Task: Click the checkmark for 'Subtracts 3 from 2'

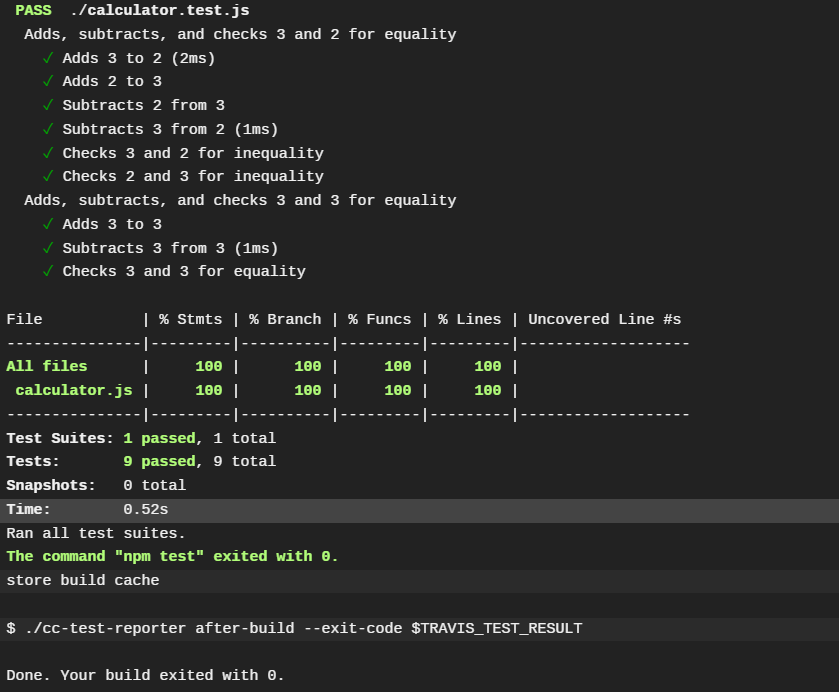Action: 47,129
